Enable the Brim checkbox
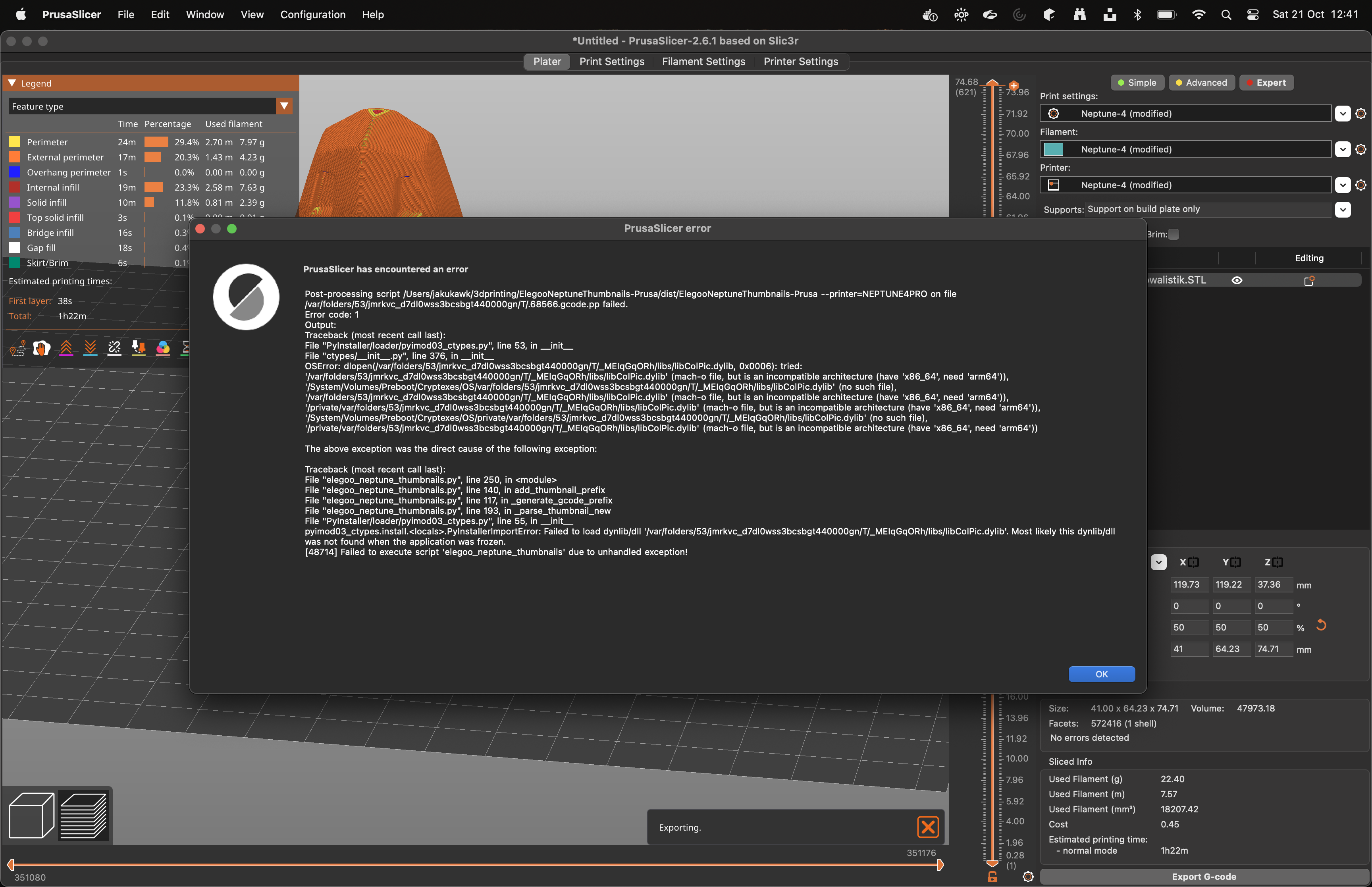1372x887 pixels. [1173, 234]
